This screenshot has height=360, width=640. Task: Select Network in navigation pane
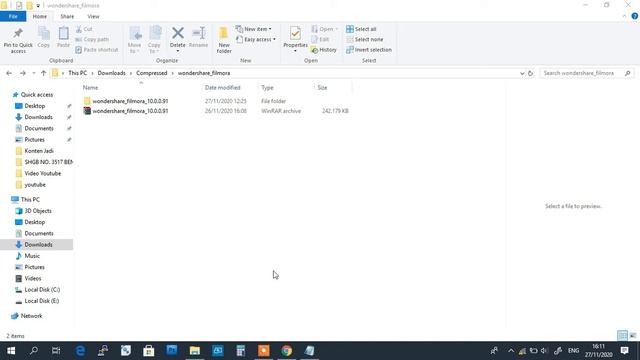coord(31,316)
